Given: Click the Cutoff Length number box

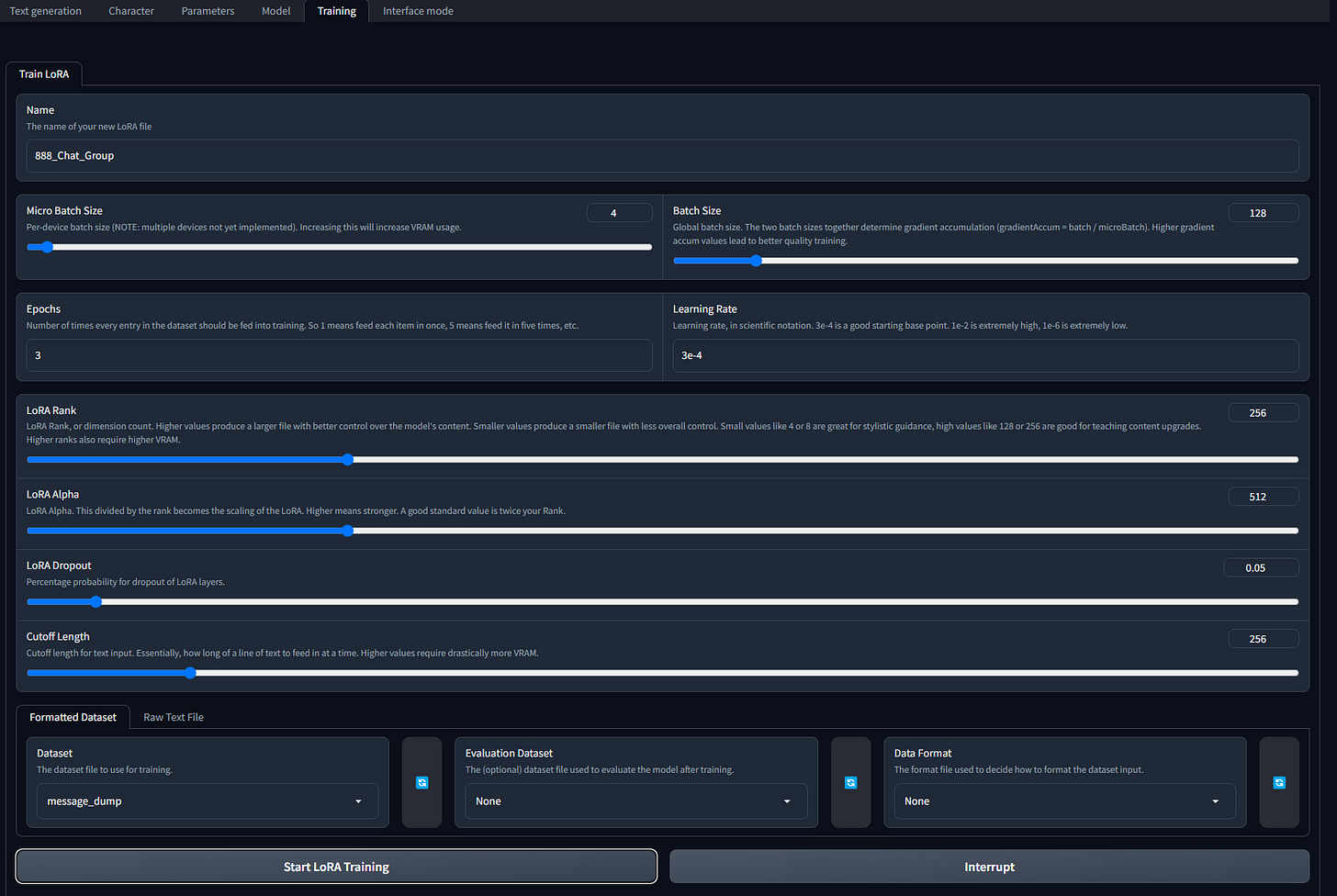Looking at the screenshot, I should coord(1264,639).
